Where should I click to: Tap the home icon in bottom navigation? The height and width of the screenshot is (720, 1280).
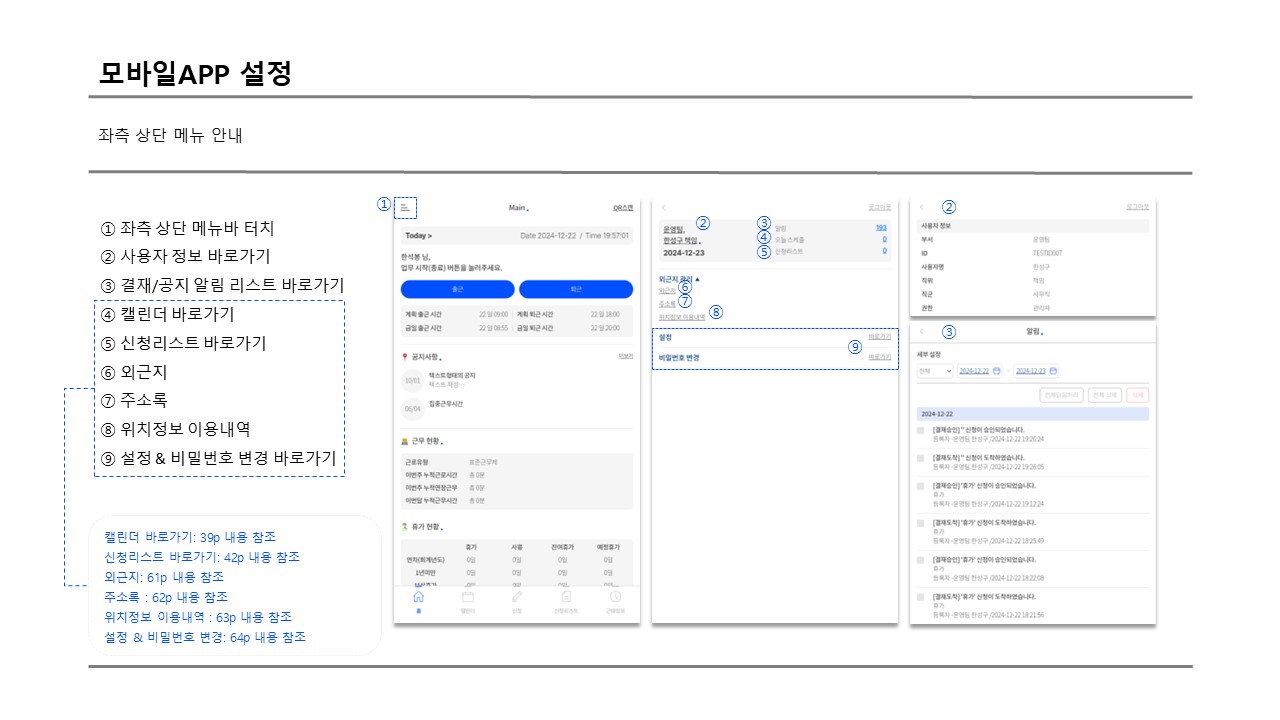point(418,598)
